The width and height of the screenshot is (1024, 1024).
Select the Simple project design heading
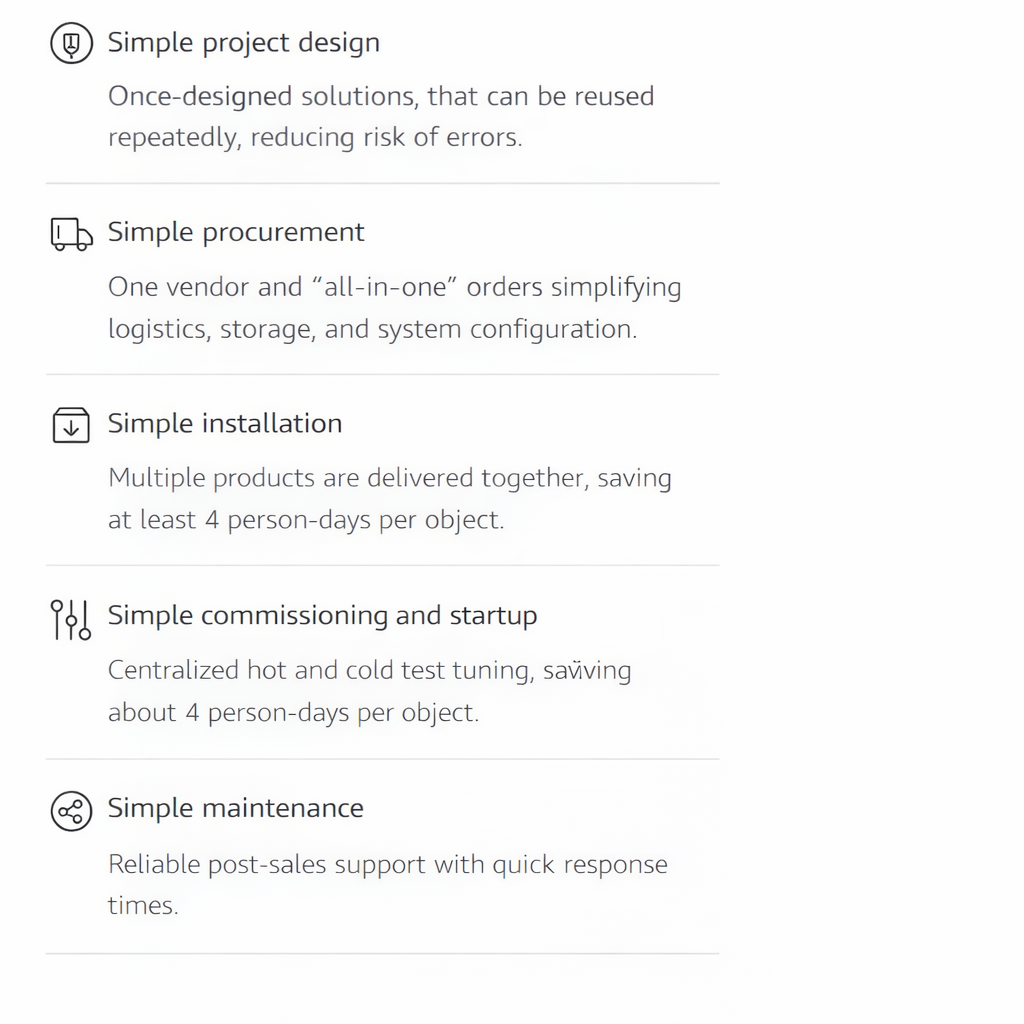[243, 43]
